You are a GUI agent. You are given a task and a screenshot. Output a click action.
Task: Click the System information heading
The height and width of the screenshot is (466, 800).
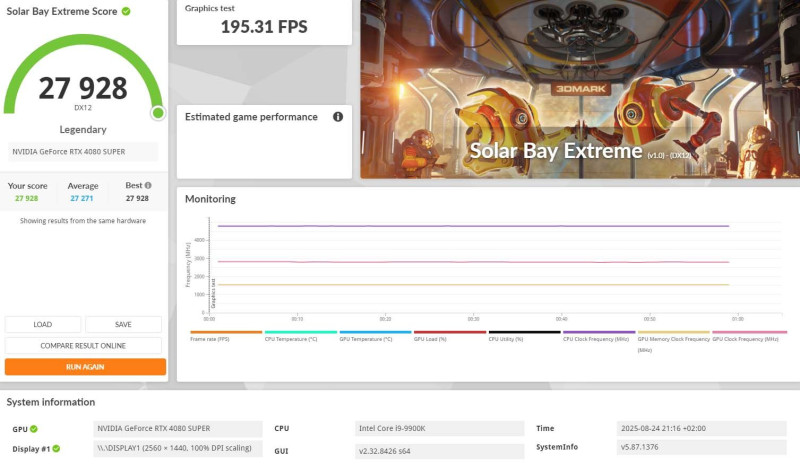(x=51, y=402)
